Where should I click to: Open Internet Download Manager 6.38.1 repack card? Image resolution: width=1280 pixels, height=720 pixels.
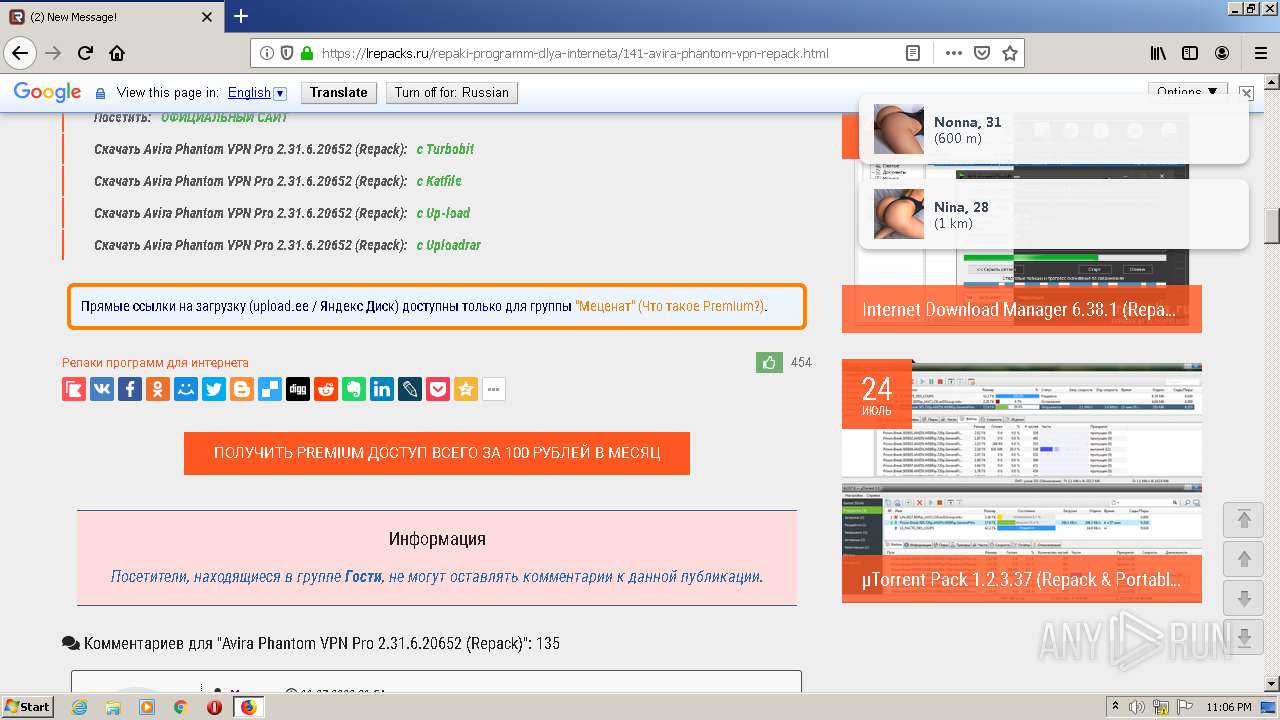pos(1022,309)
